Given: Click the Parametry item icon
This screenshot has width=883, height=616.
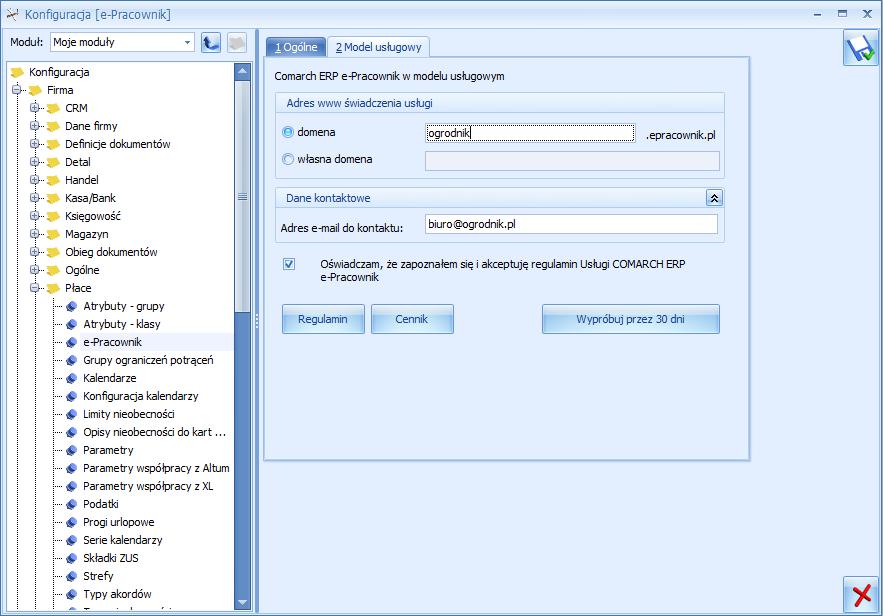Looking at the screenshot, I should (x=72, y=450).
